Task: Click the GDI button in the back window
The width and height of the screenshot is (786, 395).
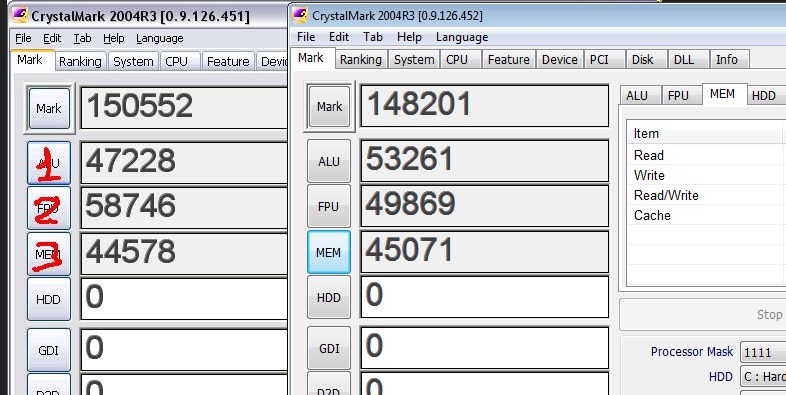Action: click(49, 350)
